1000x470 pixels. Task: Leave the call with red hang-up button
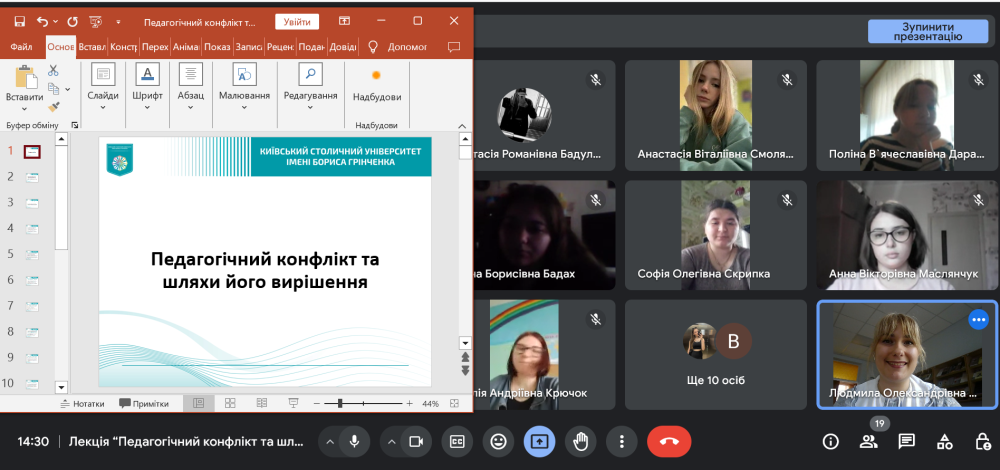tap(669, 441)
